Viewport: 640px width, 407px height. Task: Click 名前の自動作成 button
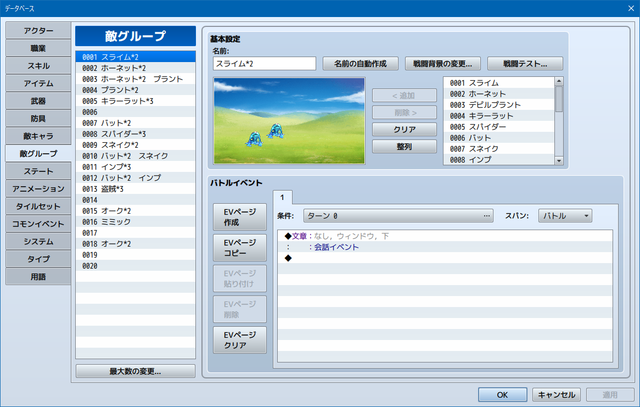pyautogui.click(x=360, y=64)
